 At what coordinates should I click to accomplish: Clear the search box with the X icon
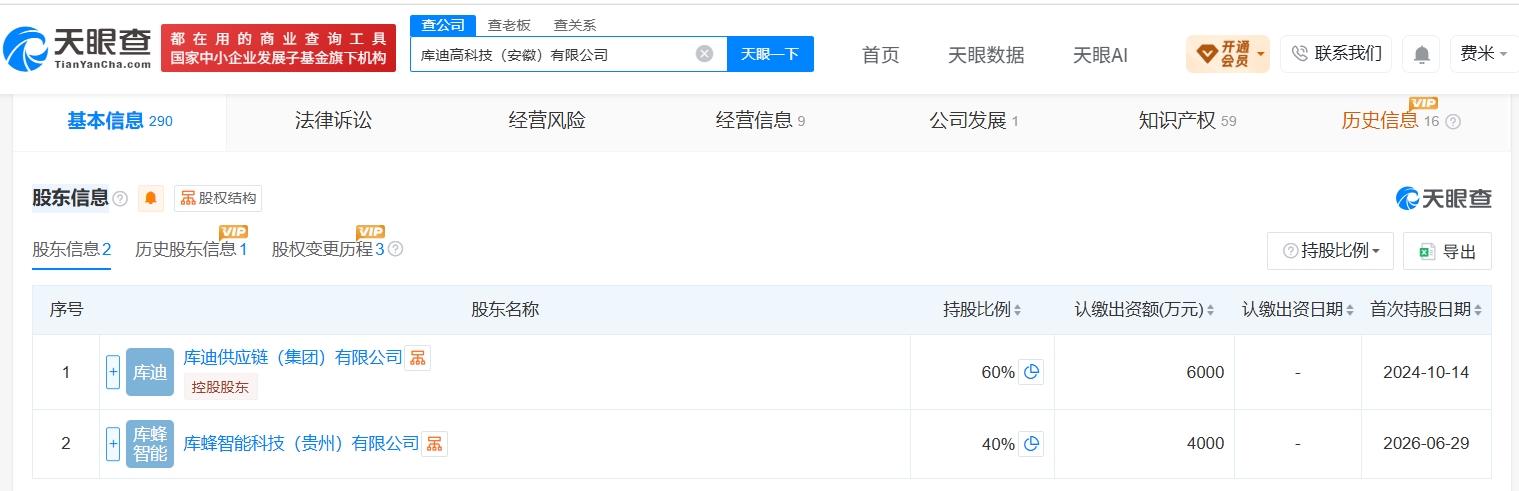click(x=704, y=54)
